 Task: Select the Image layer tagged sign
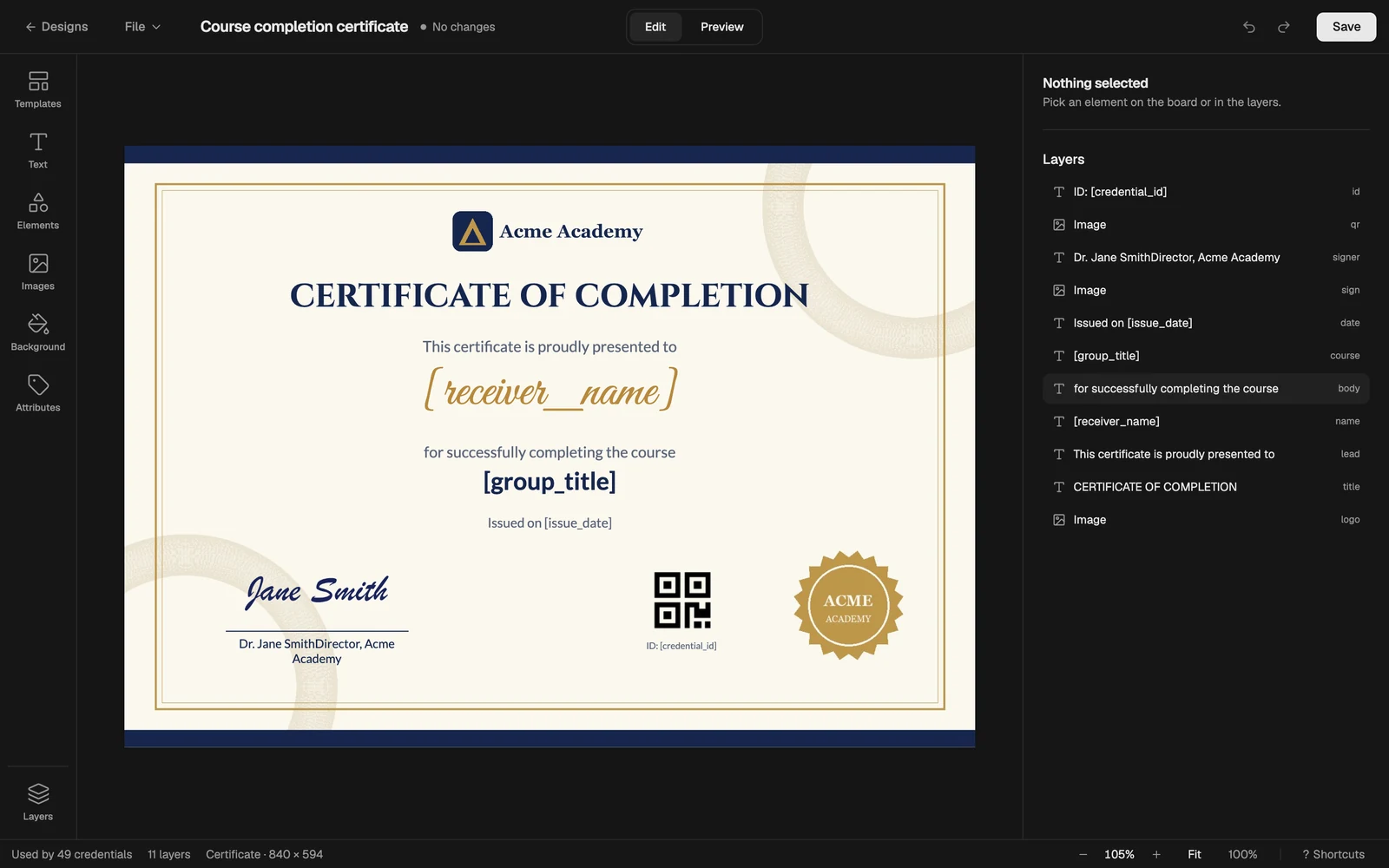point(1206,290)
